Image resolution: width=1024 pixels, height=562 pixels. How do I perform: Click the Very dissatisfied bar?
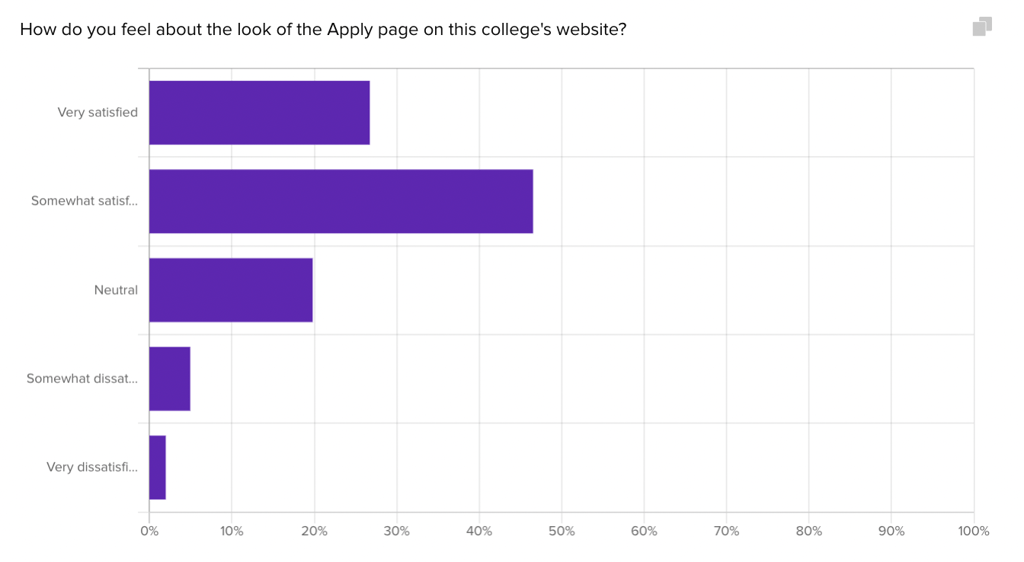coord(157,467)
